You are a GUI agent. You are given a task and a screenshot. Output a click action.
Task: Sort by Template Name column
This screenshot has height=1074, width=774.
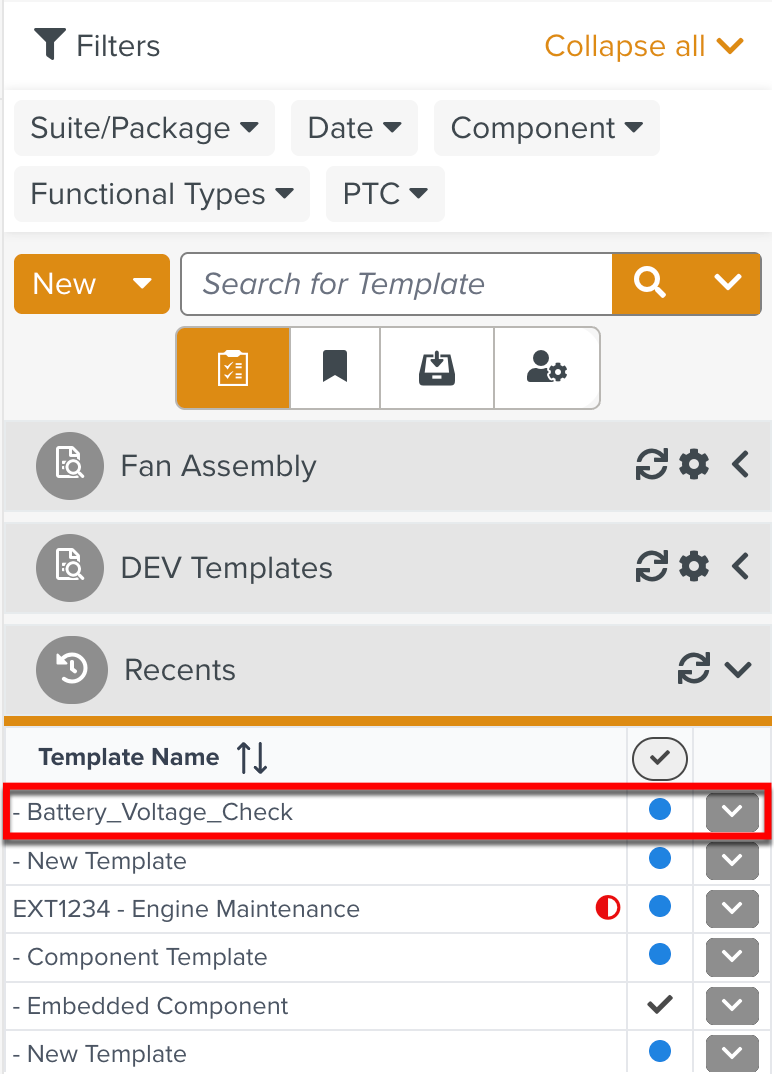(252, 758)
